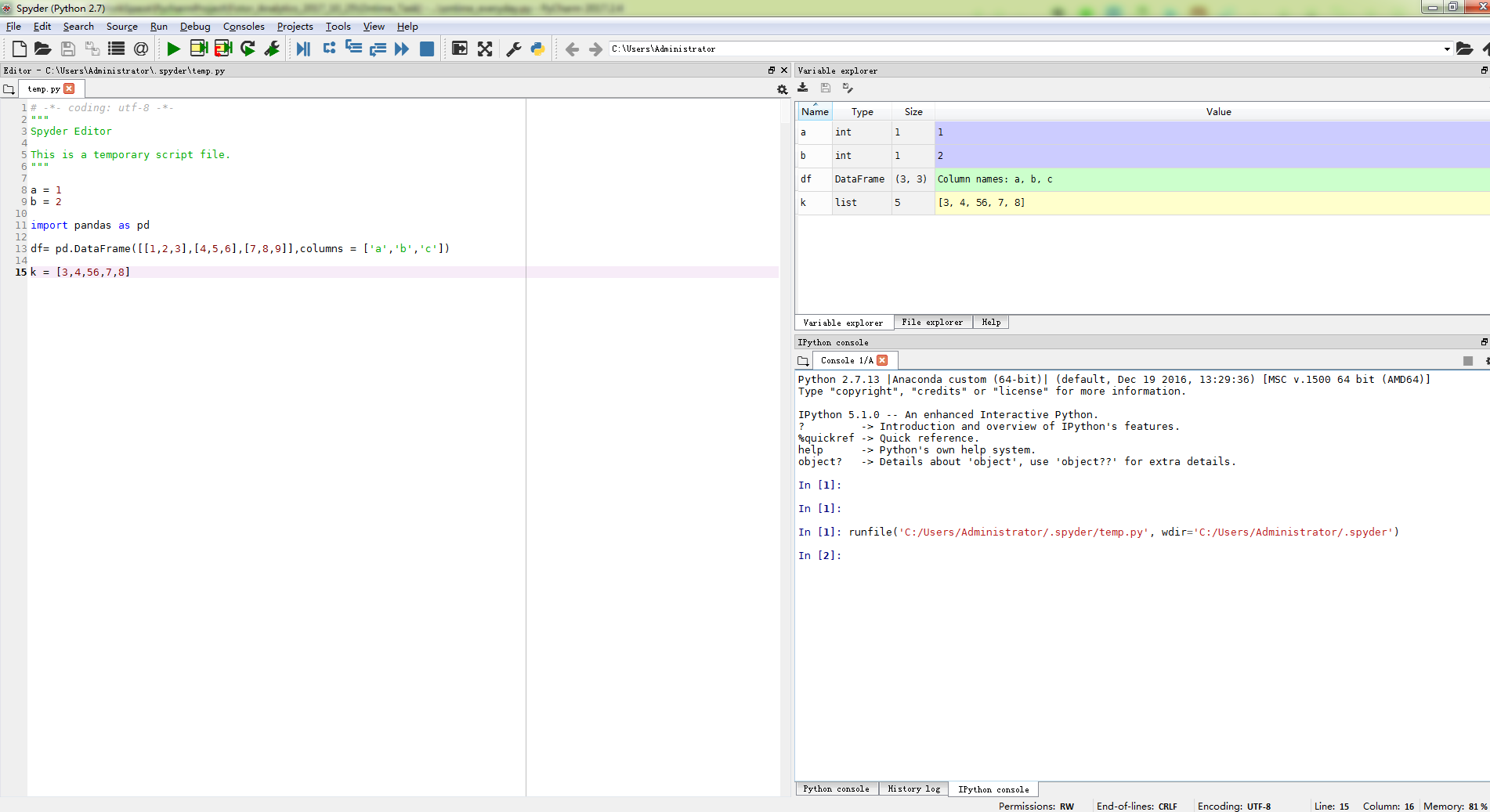Undock the Variable explorer pane

click(1484, 70)
